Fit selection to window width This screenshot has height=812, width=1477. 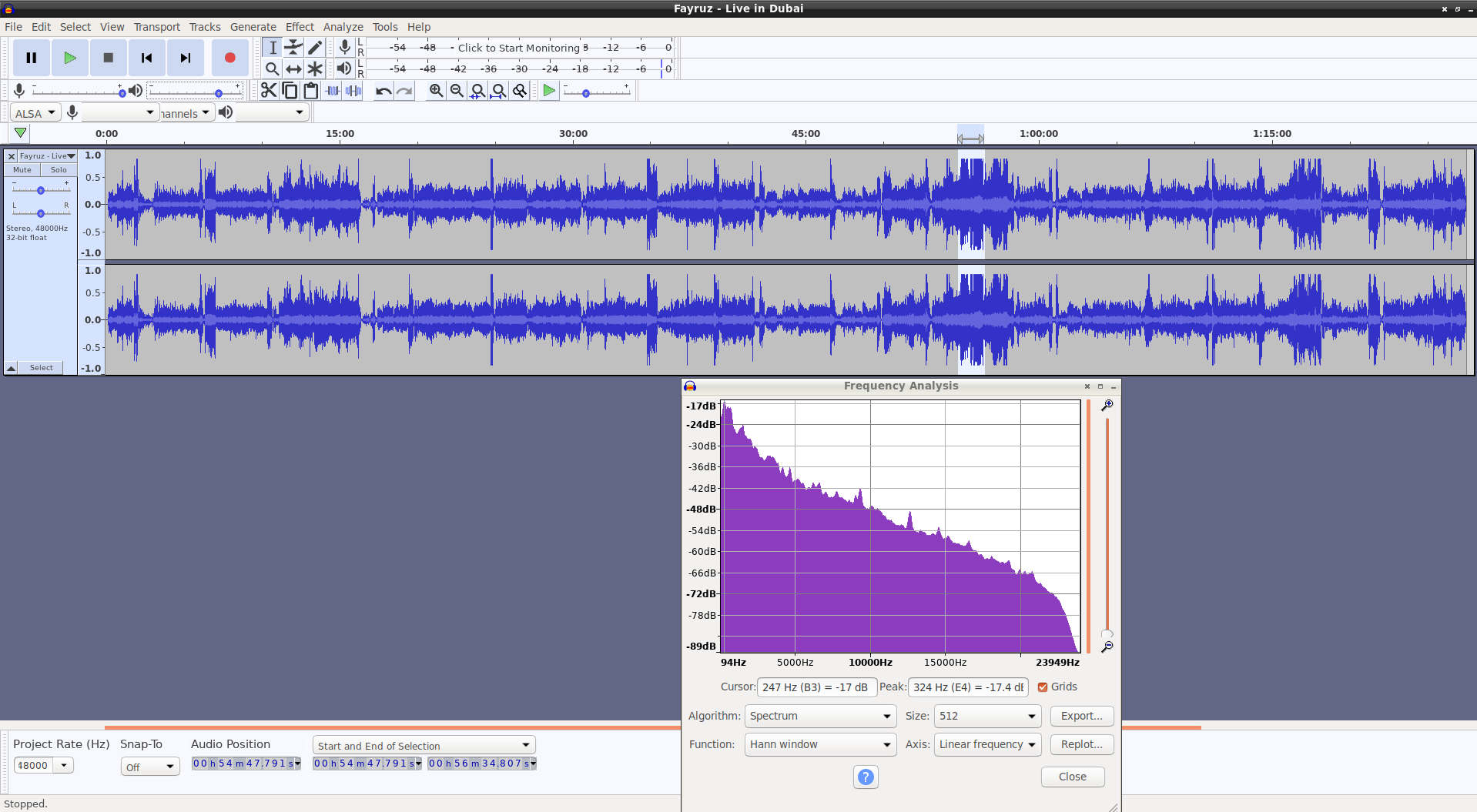coord(477,91)
